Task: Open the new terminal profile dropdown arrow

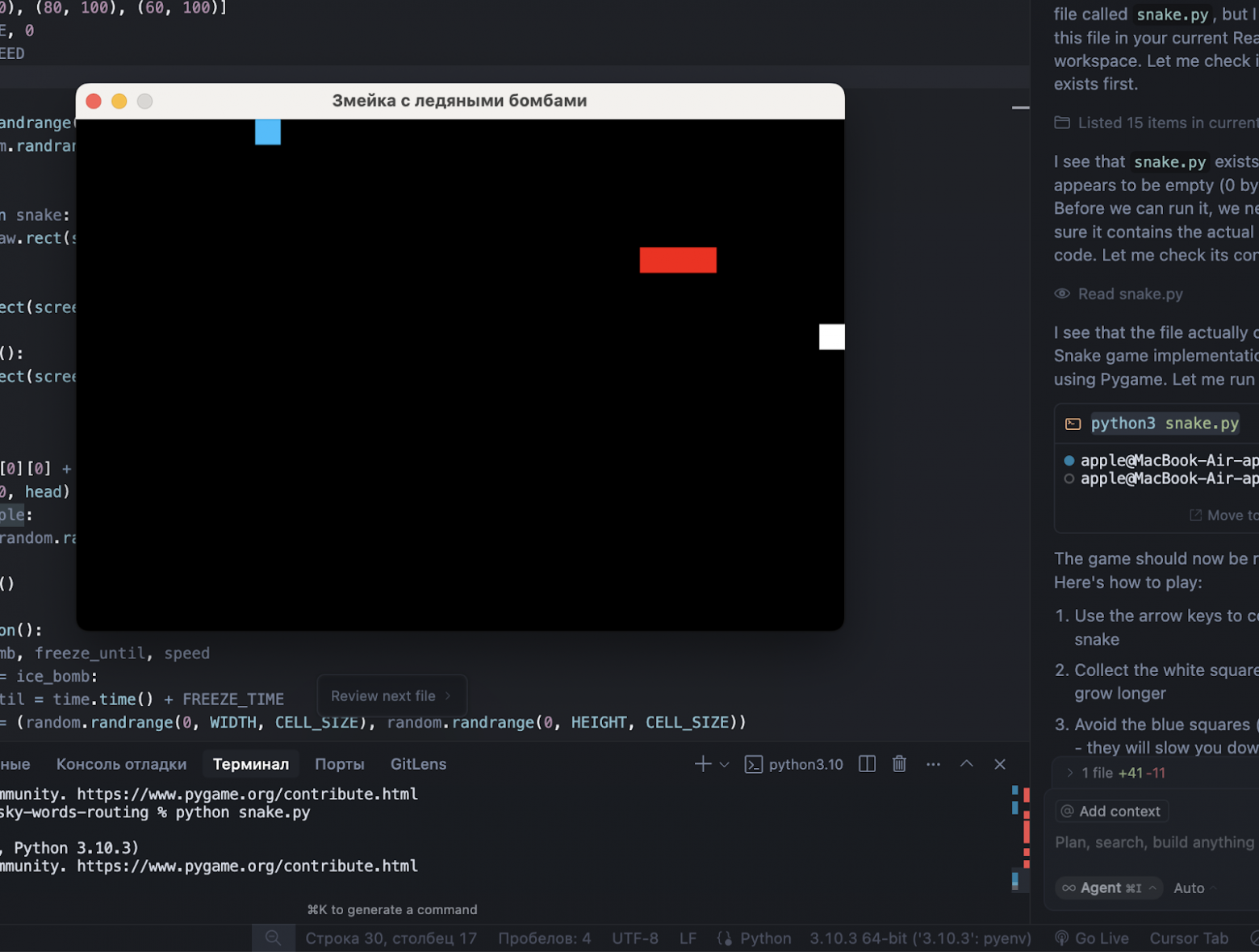Action: [724, 765]
